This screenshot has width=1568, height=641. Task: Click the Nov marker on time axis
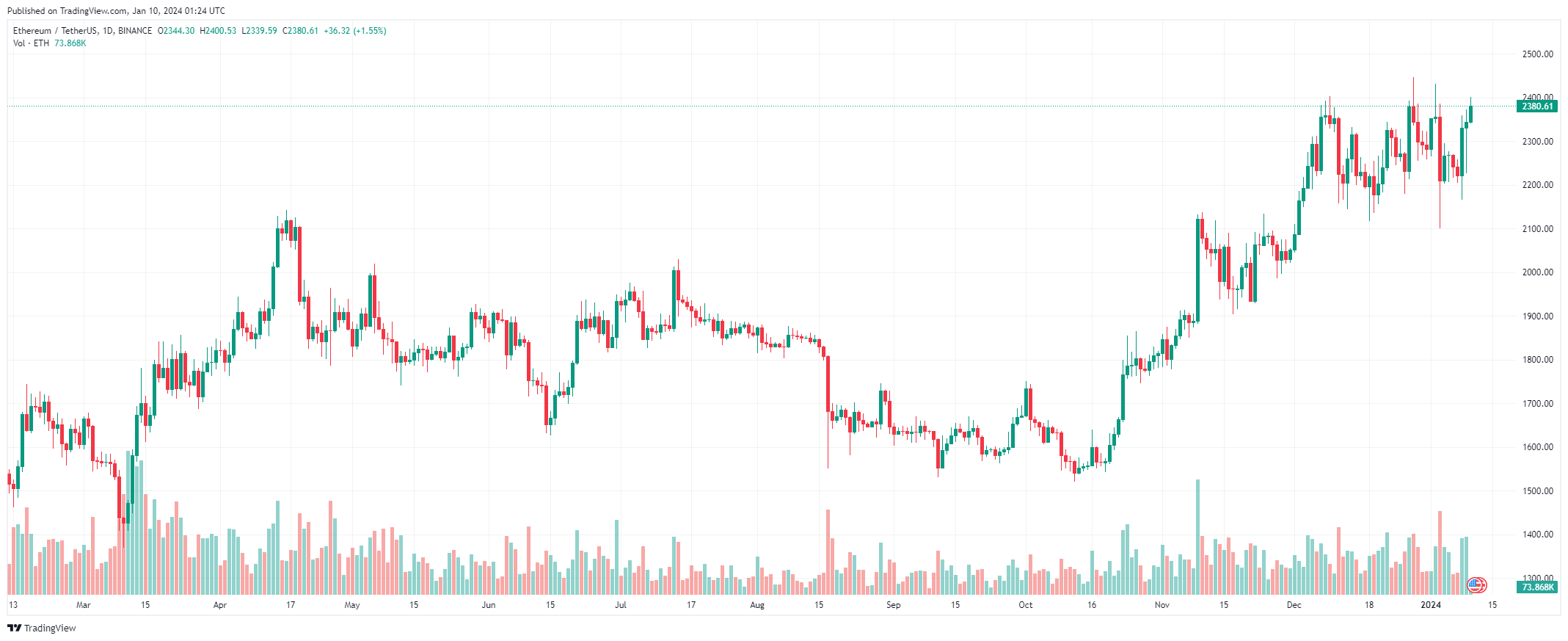click(x=1162, y=605)
